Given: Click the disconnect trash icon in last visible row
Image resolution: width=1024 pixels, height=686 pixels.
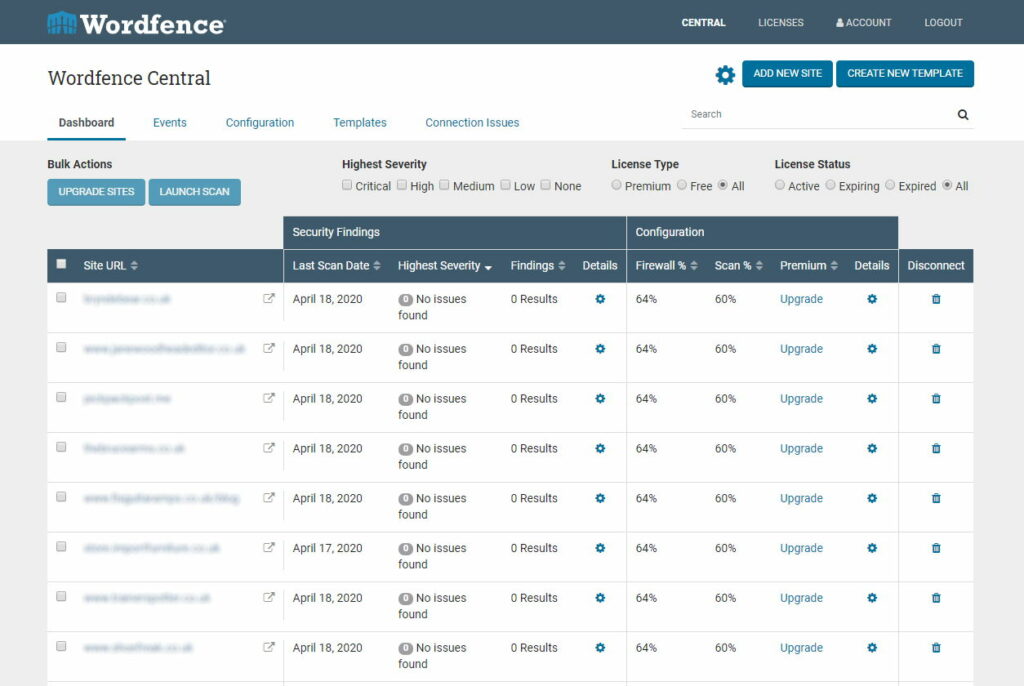Looking at the screenshot, I should (936, 647).
